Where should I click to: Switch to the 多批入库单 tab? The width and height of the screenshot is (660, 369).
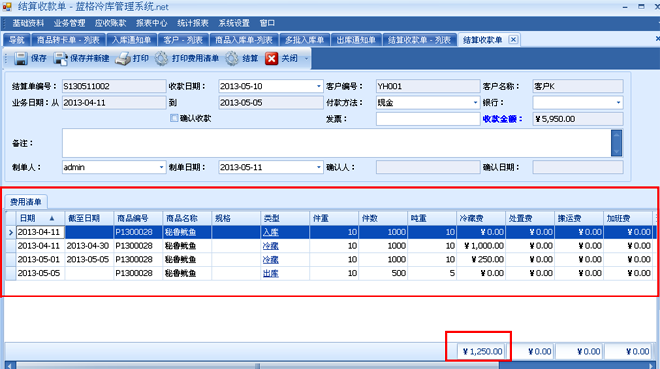point(304,40)
